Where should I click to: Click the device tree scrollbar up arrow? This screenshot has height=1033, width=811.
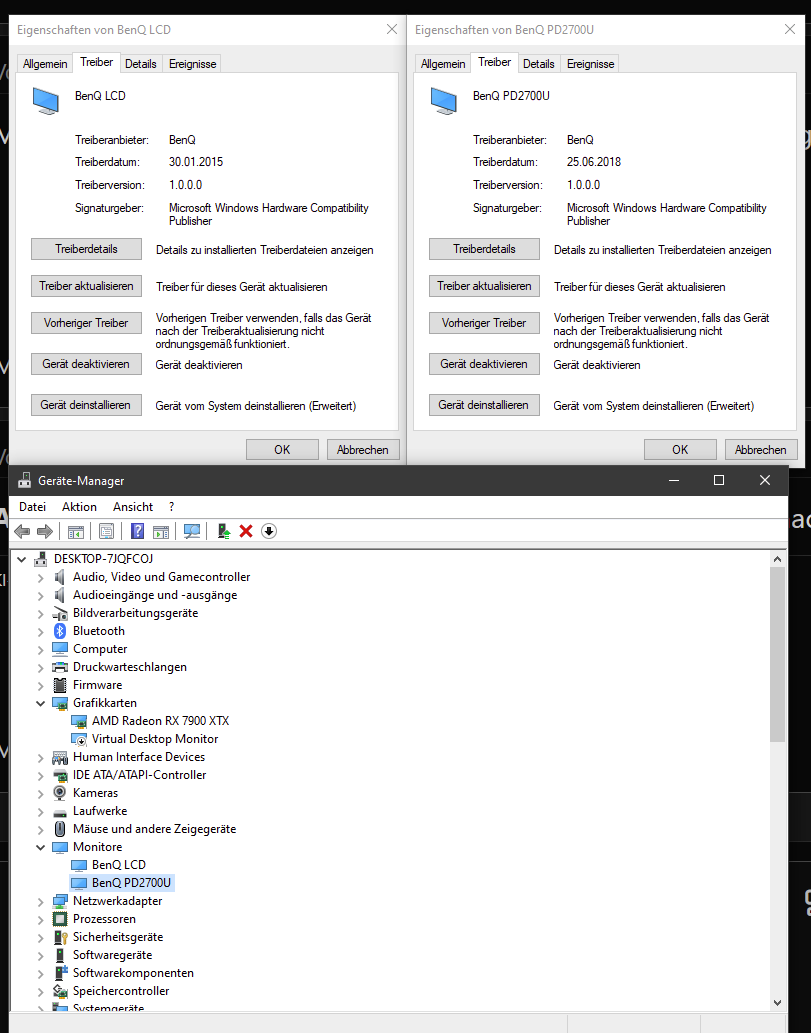tap(777, 559)
